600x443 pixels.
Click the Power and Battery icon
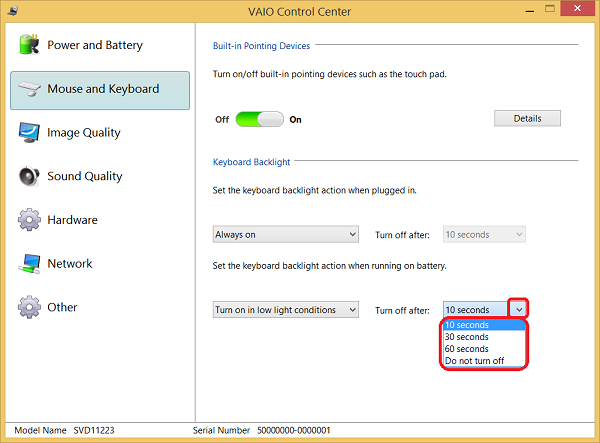coord(29,45)
